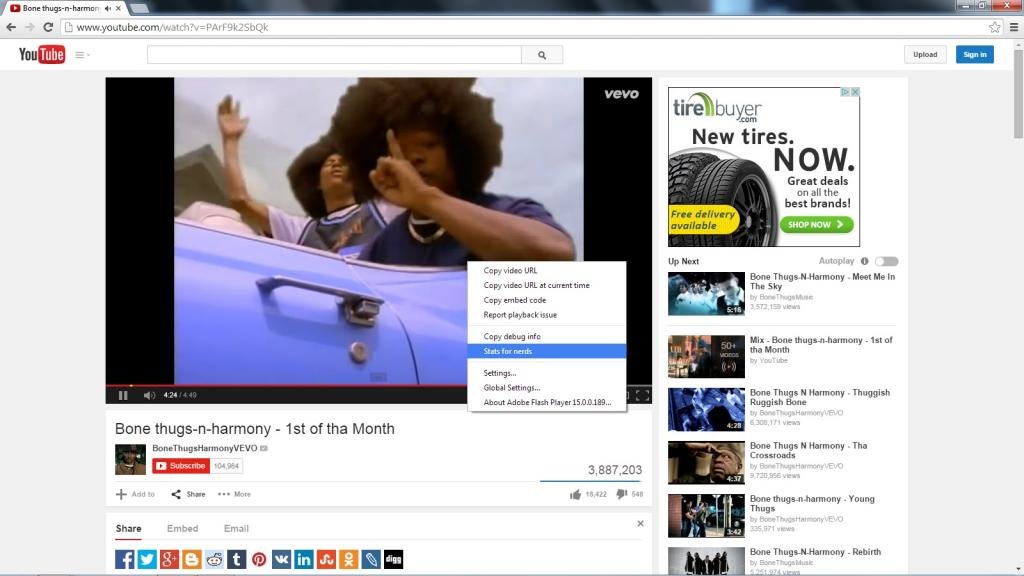Pause the video
Image resolution: width=1024 pixels, height=576 pixels.
[x=123, y=395]
